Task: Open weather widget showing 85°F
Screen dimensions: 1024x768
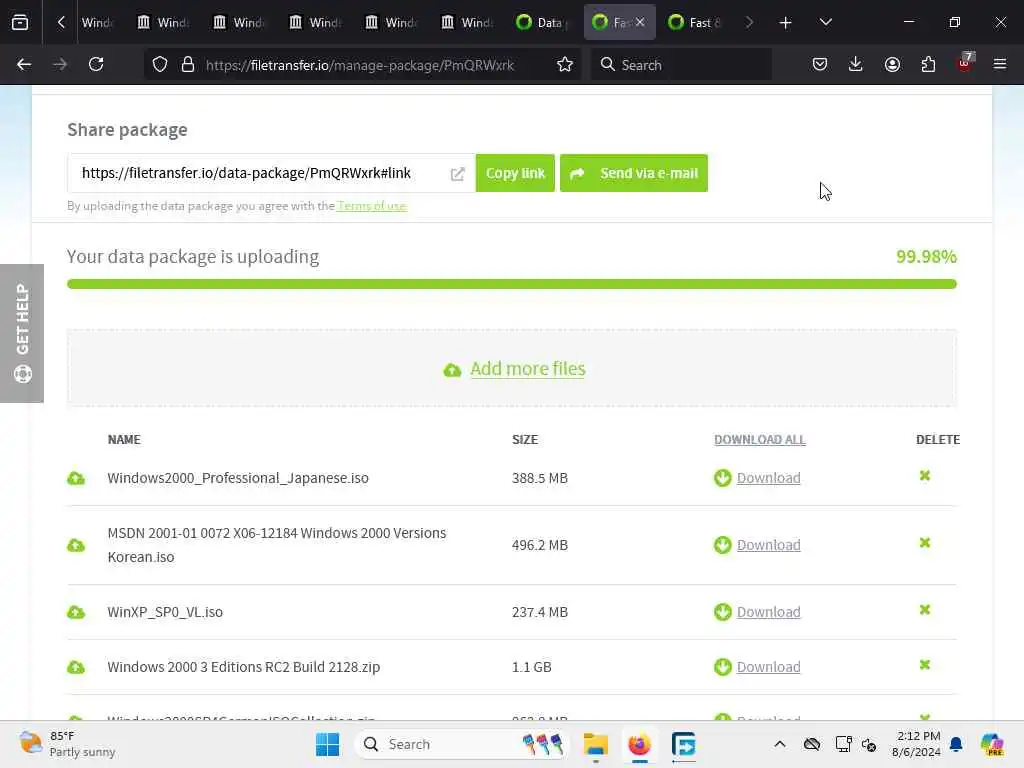Action: point(67,744)
